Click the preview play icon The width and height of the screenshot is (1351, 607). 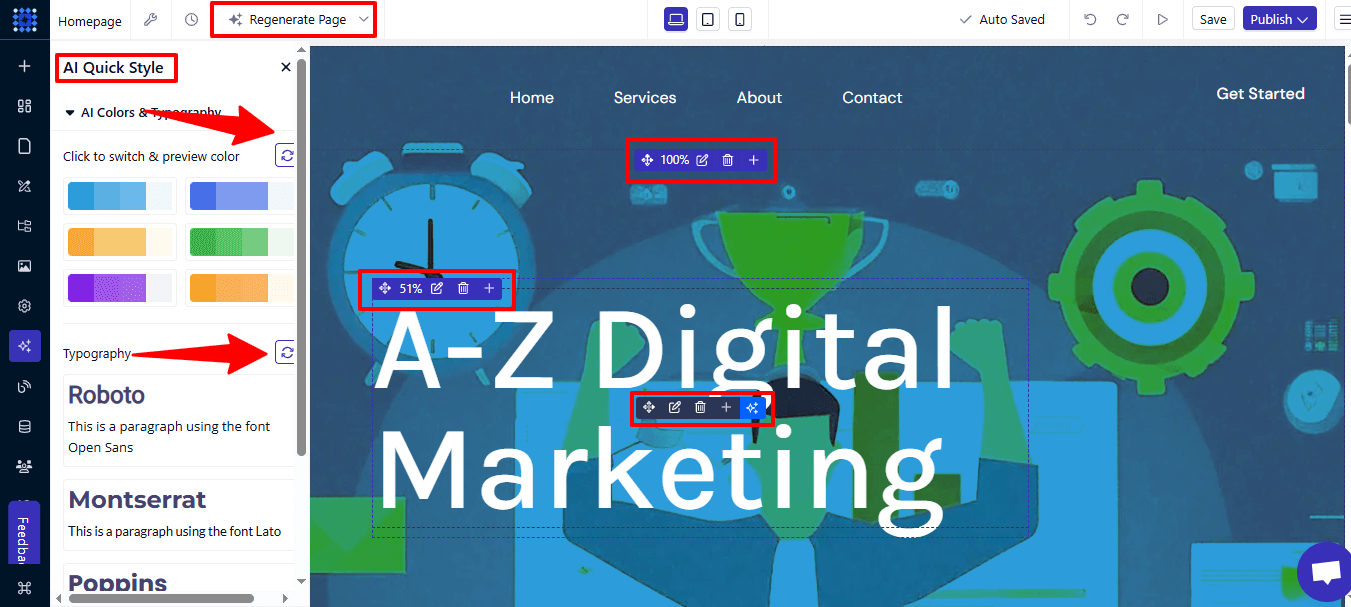1162,19
